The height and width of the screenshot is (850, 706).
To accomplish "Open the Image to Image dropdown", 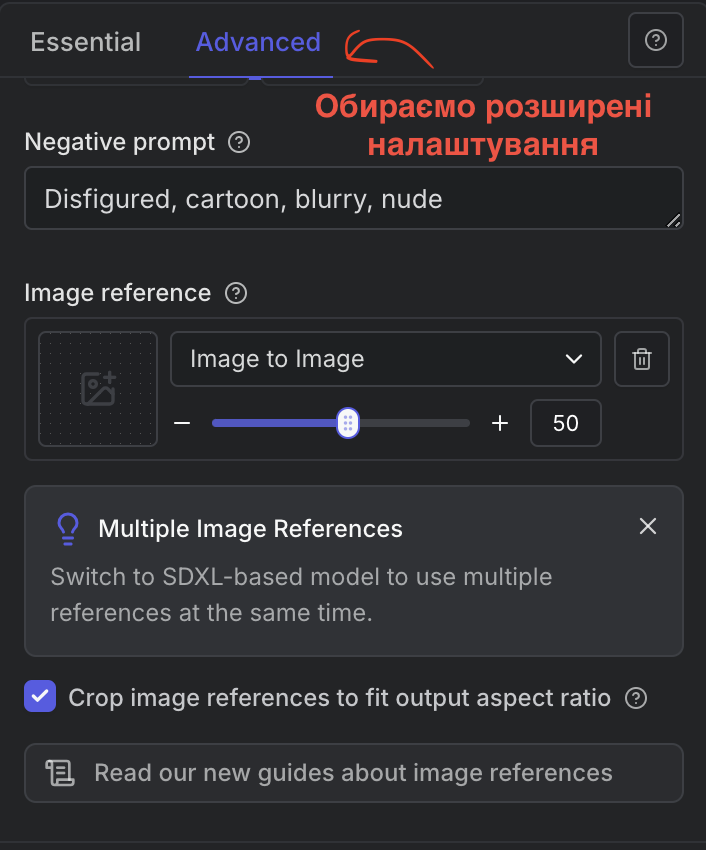I will (385, 359).
